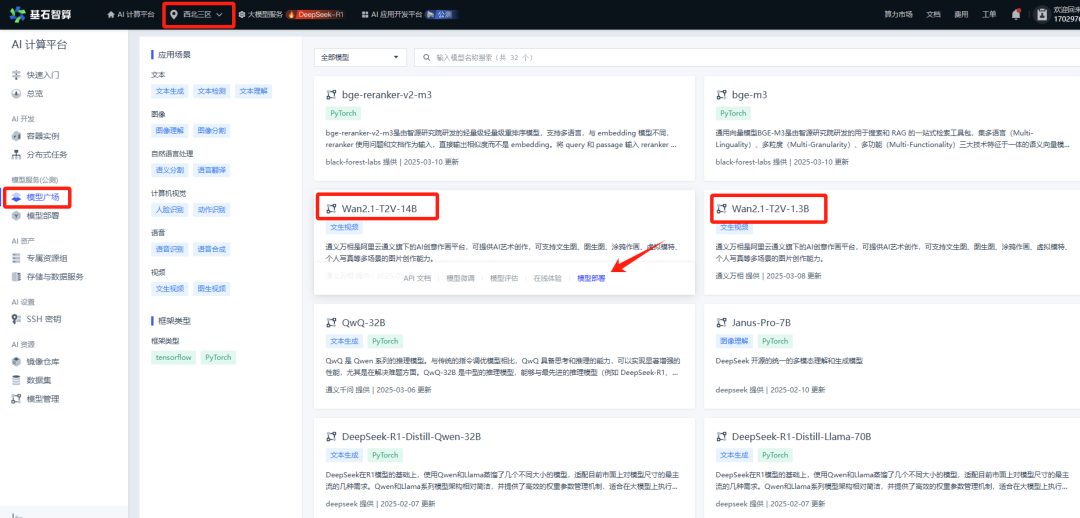Filter by 文本理解 scenario tag
This screenshot has height=518, width=1080.
pos(254,91)
